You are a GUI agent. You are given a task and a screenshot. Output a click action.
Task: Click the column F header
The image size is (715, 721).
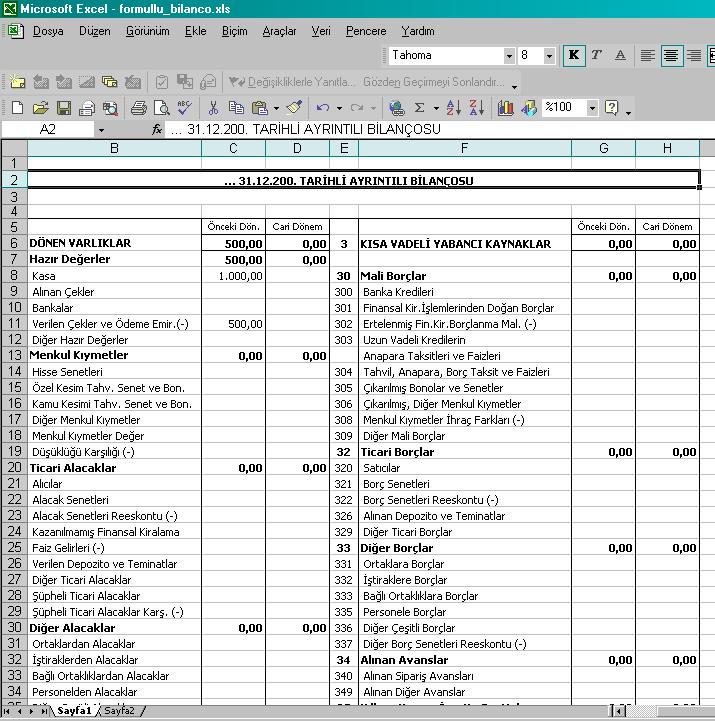pos(464,149)
